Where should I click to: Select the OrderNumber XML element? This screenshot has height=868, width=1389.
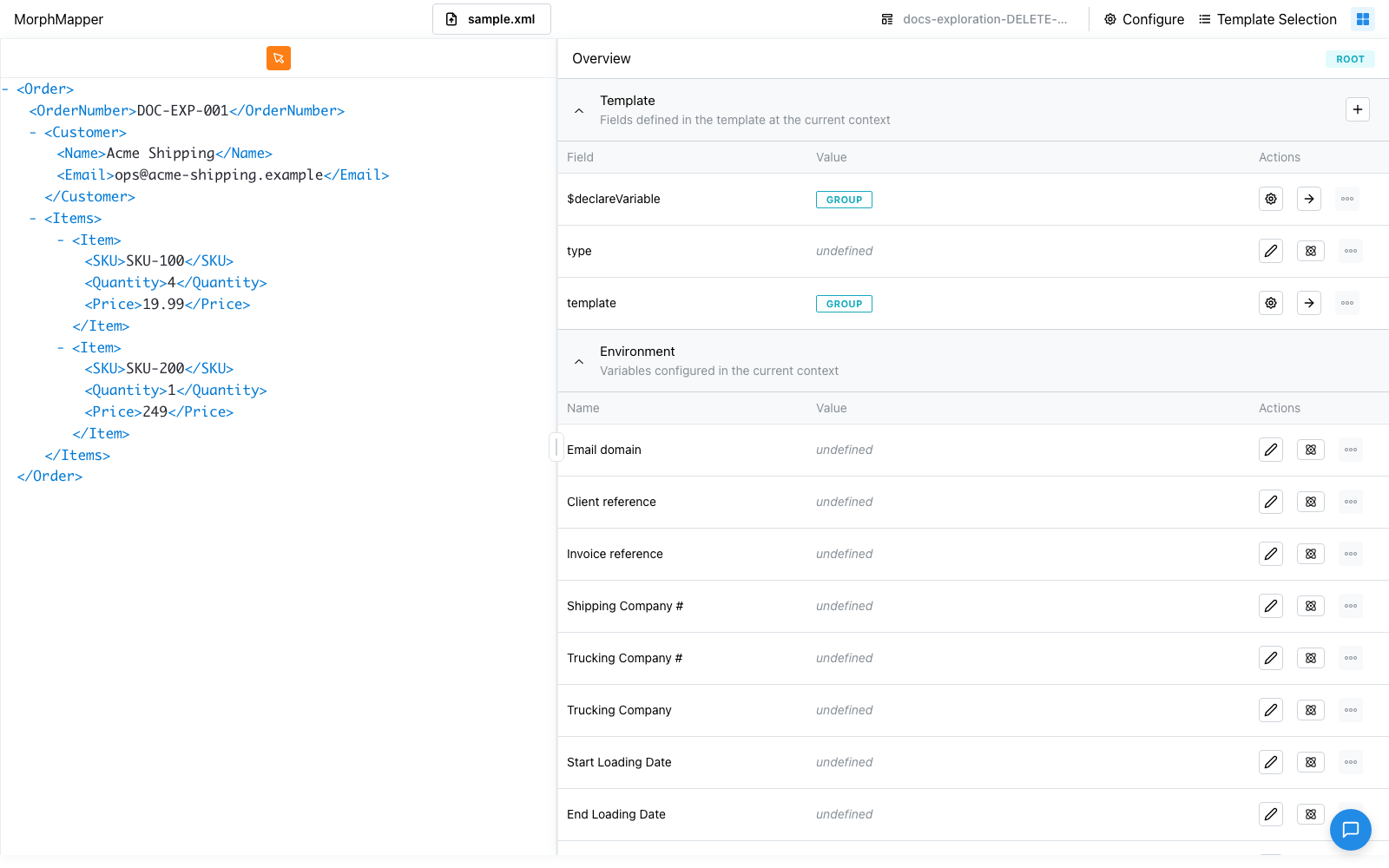click(187, 110)
